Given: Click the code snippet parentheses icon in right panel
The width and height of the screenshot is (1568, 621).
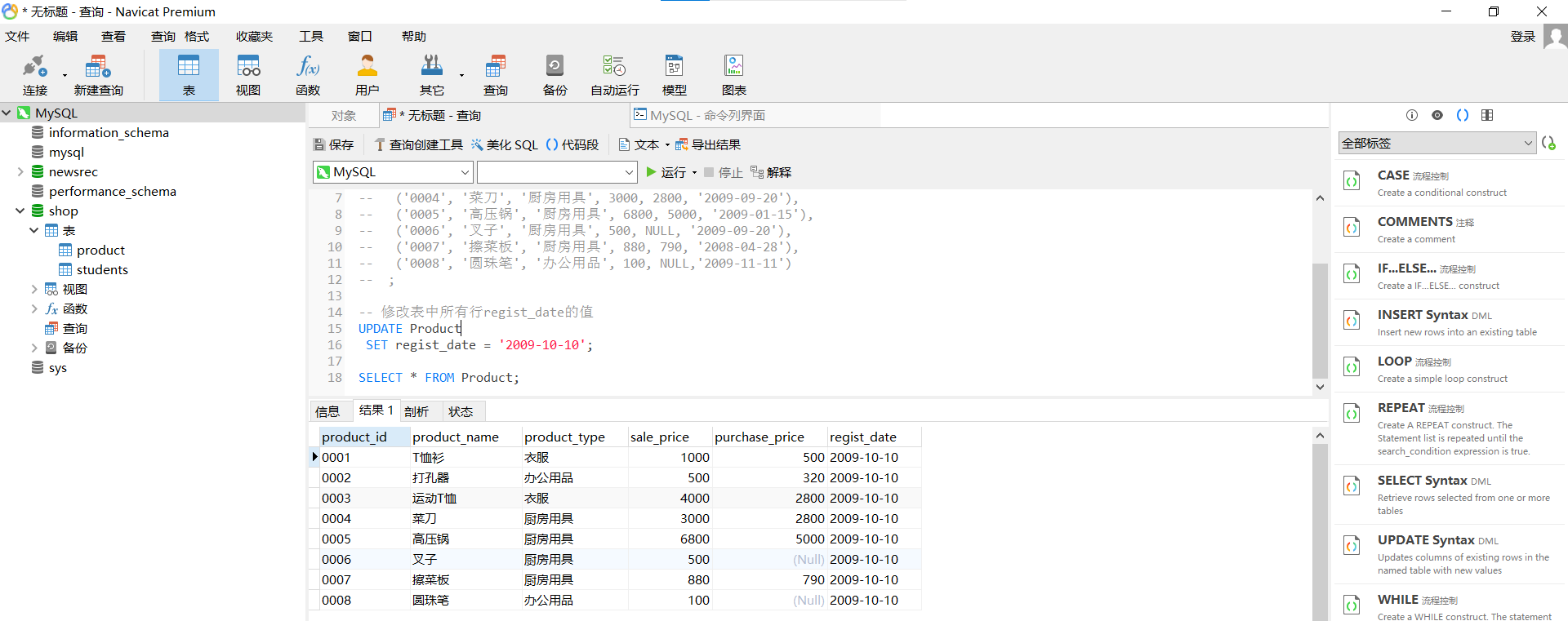Looking at the screenshot, I should tap(1463, 115).
